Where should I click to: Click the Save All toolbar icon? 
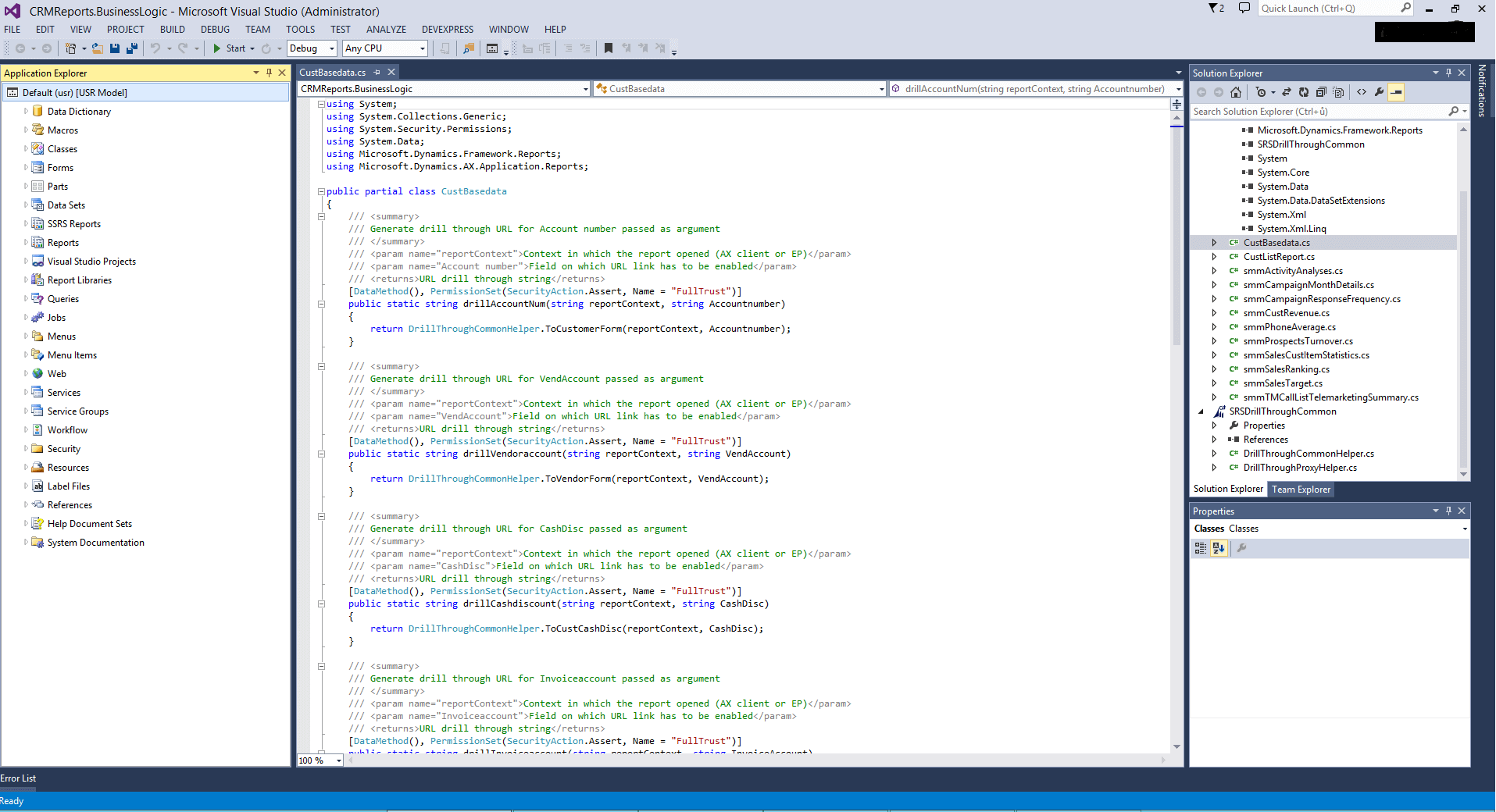click(x=132, y=48)
